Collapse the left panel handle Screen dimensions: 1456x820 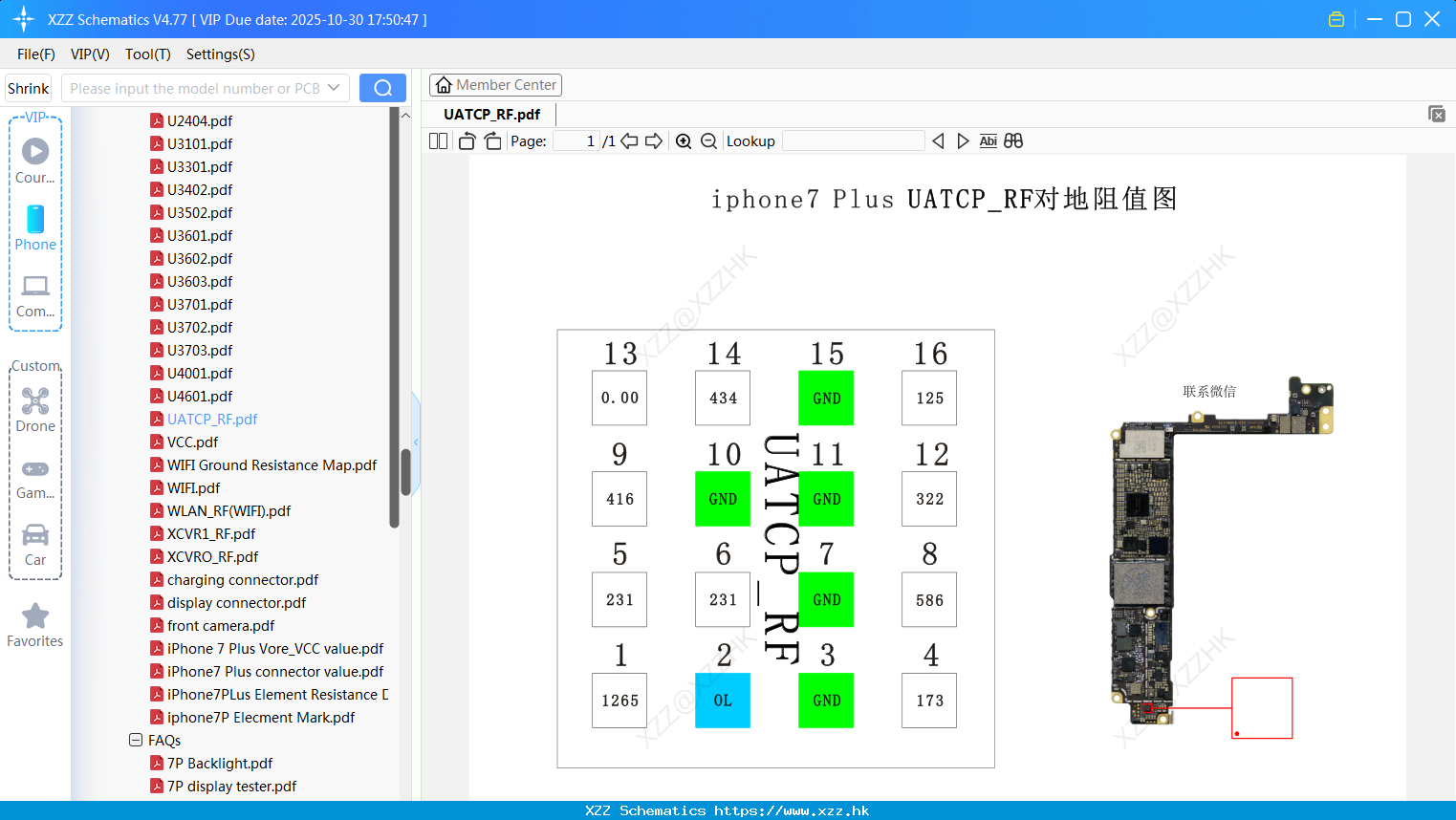pos(416,442)
